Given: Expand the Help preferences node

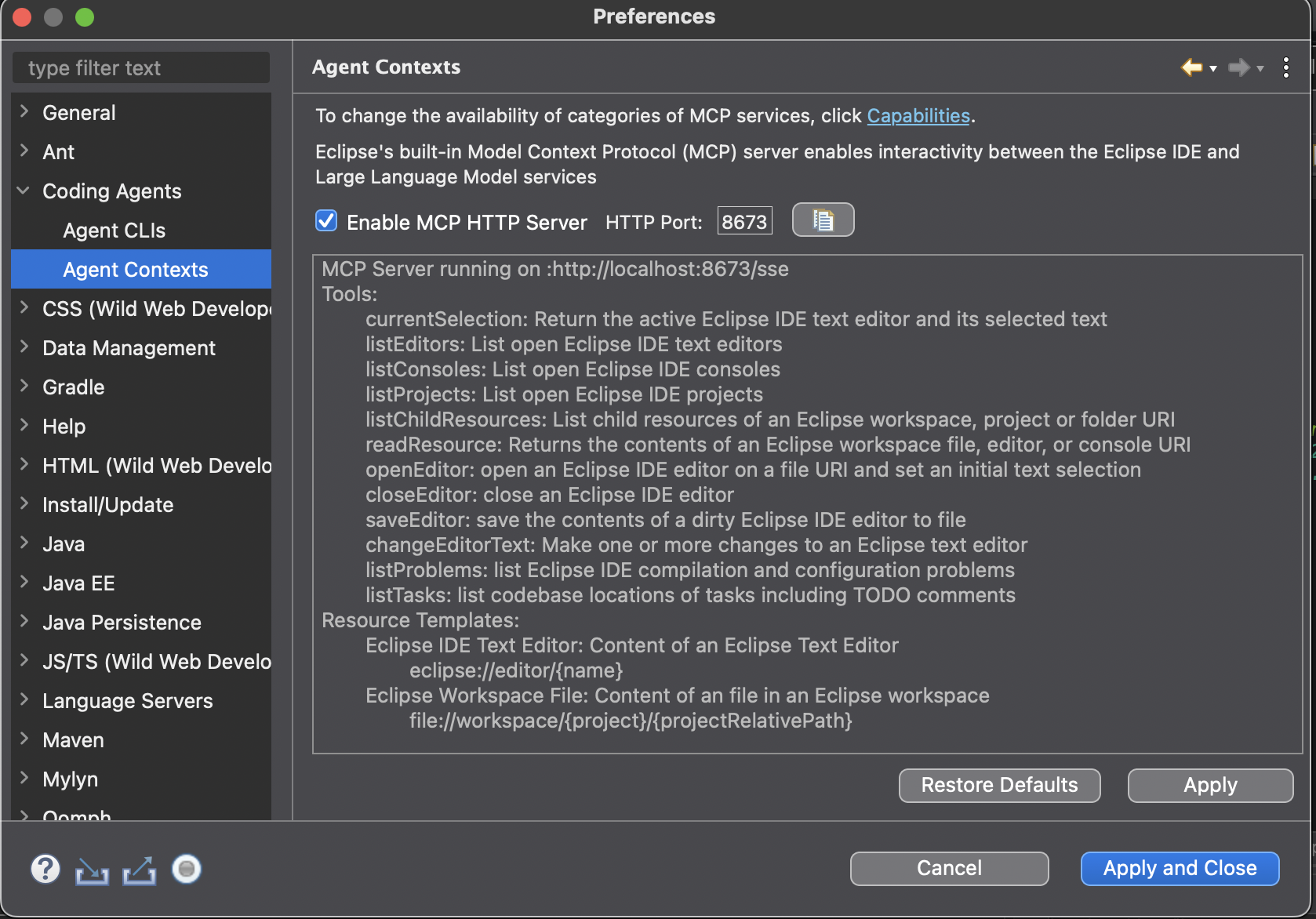Looking at the screenshot, I should (x=24, y=425).
